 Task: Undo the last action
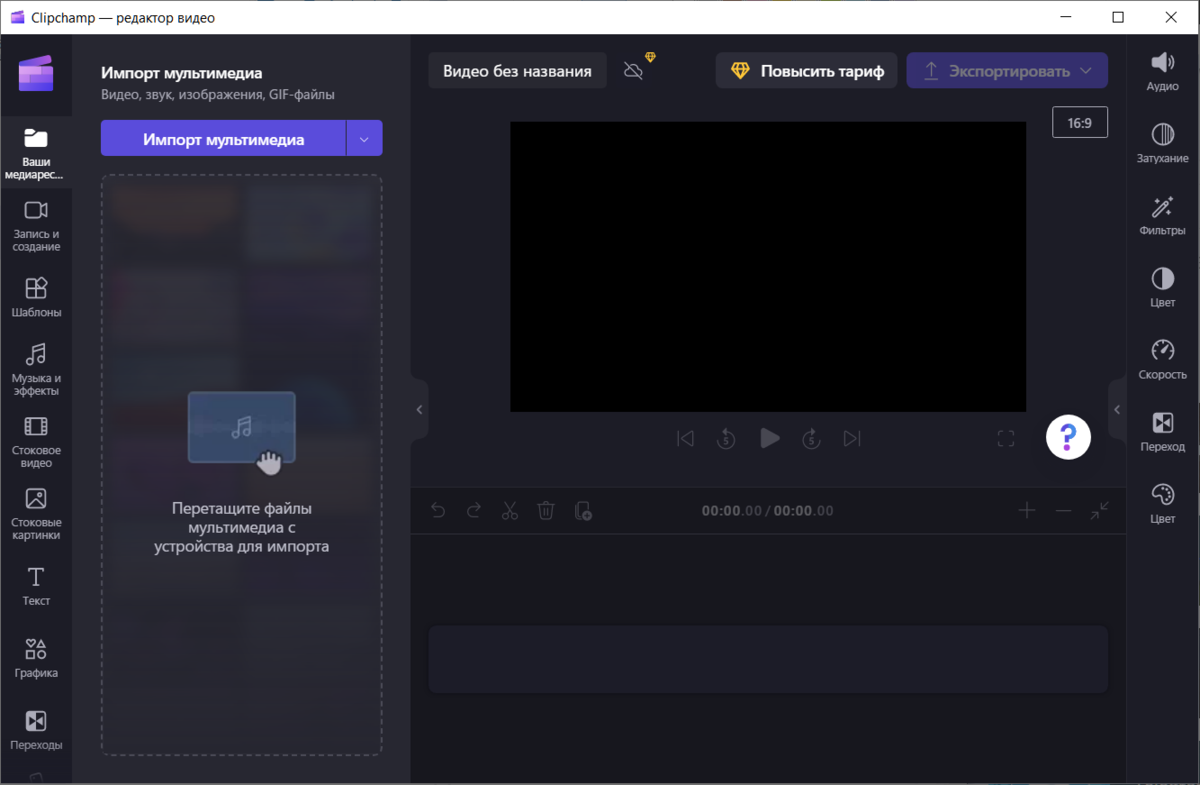(438, 510)
